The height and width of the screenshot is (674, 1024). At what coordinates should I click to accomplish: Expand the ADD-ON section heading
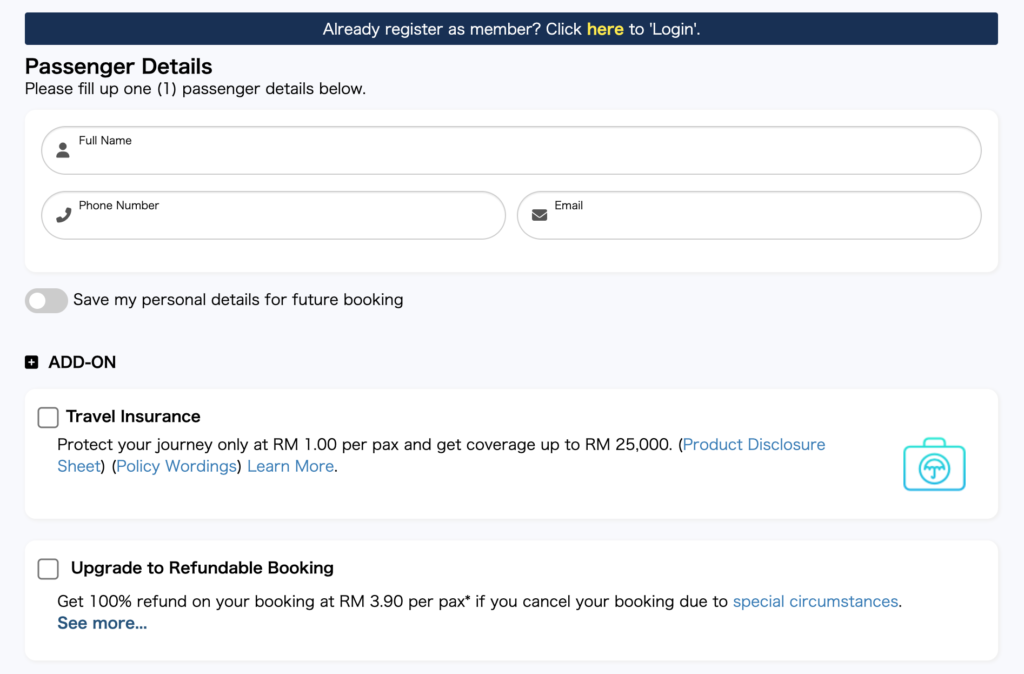pos(82,363)
